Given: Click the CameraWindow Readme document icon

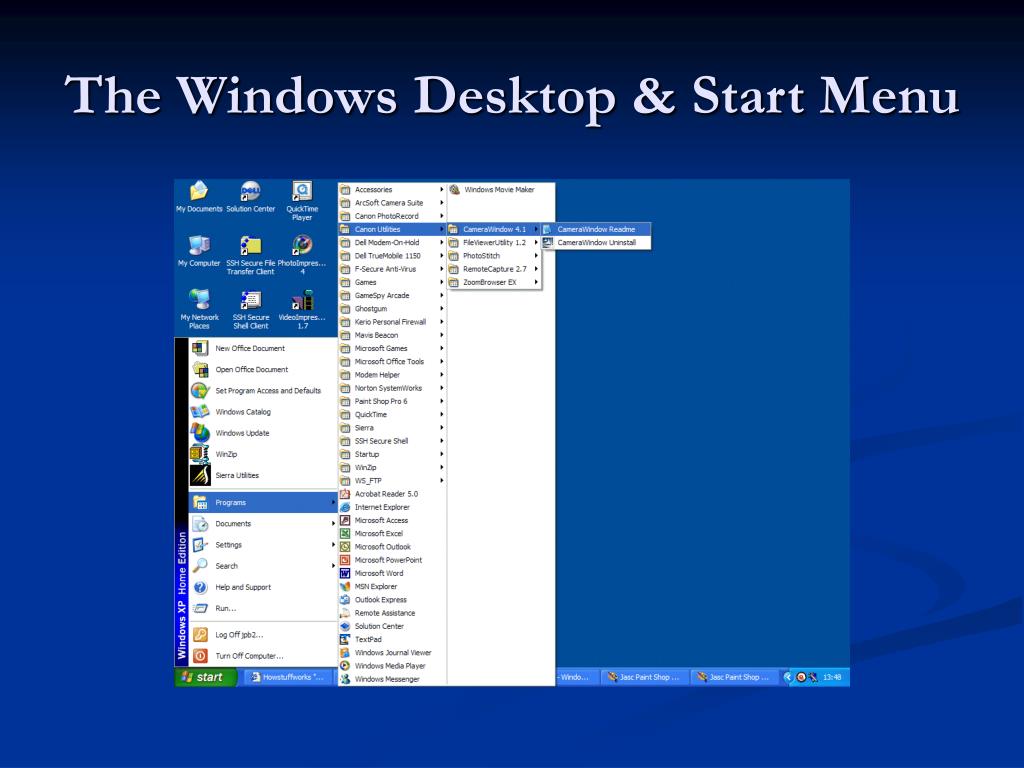Looking at the screenshot, I should click(x=548, y=229).
